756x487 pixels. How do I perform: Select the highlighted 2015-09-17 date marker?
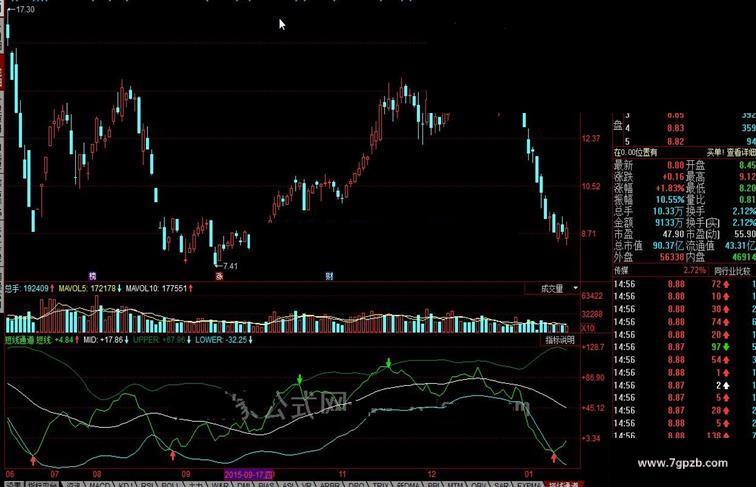click(x=249, y=474)
